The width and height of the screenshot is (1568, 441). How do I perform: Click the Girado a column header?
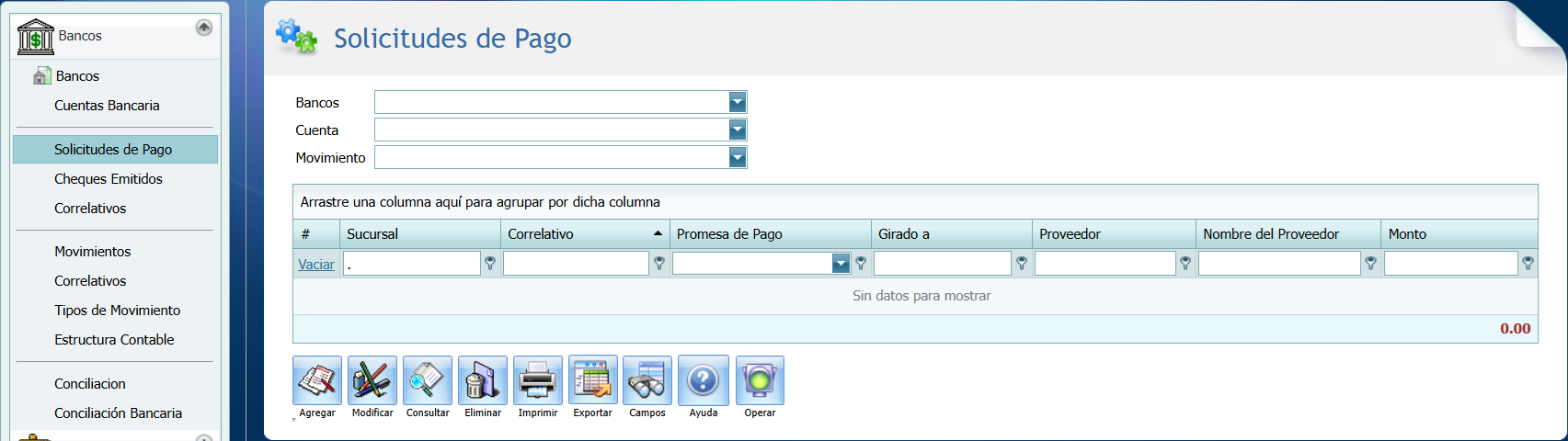click(952, 233)
